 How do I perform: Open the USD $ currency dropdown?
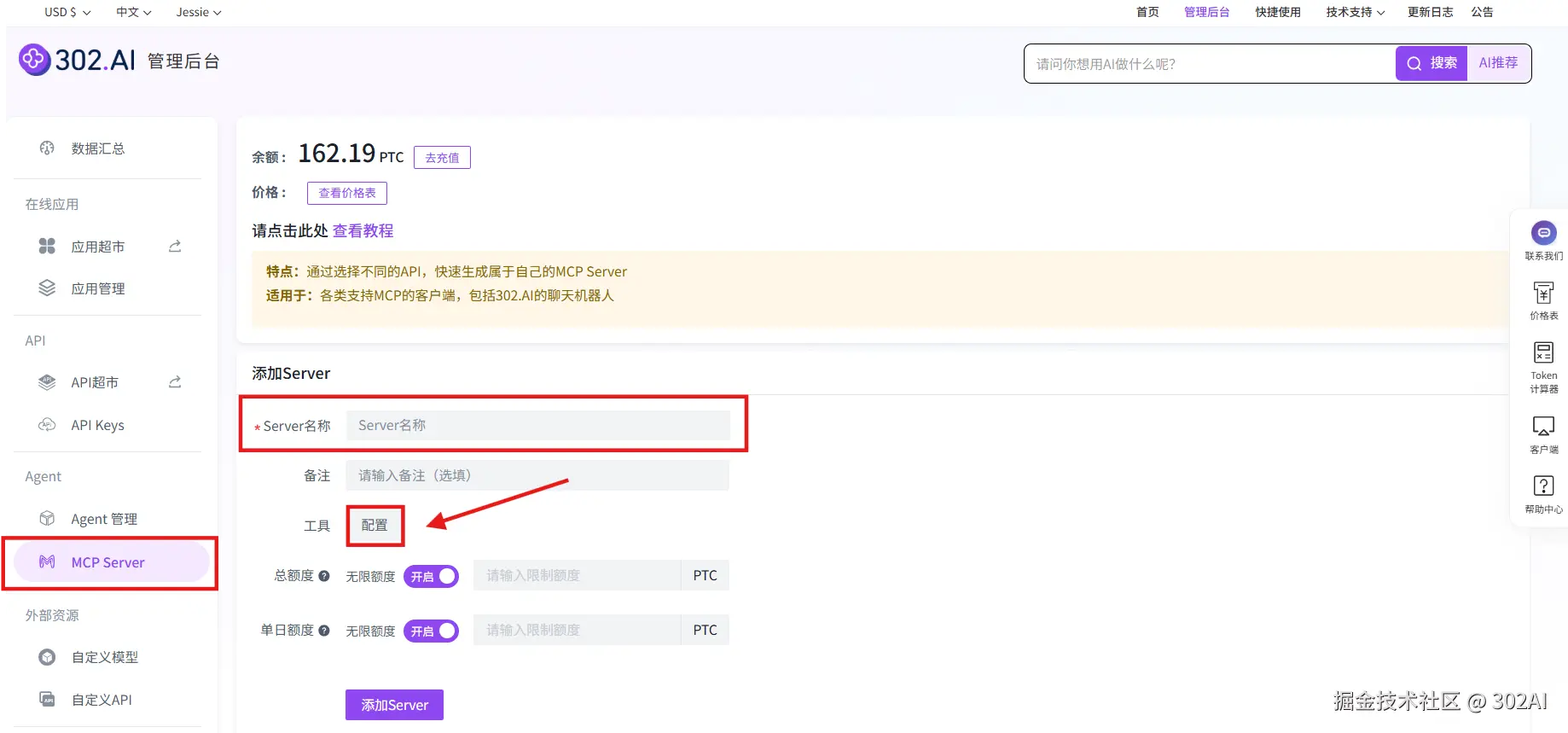point(67,12)
